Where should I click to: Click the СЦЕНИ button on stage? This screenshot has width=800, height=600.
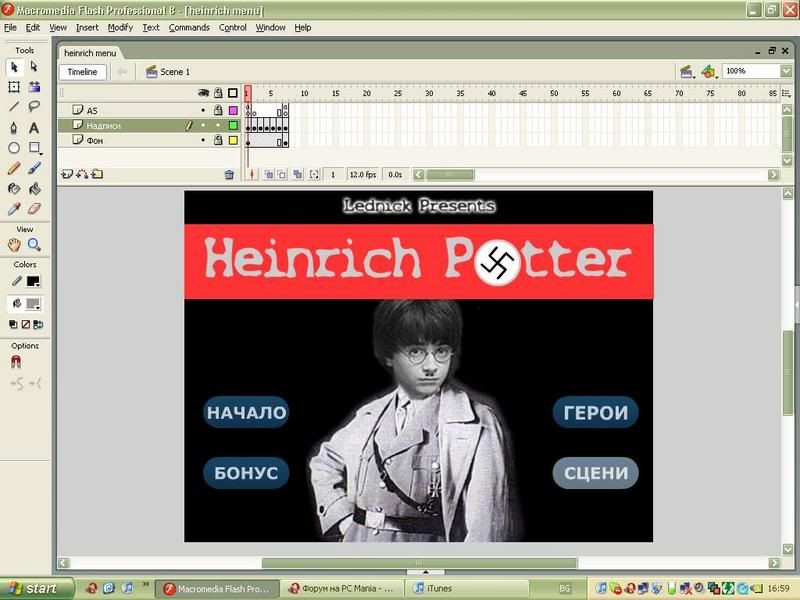coord(595,473)
